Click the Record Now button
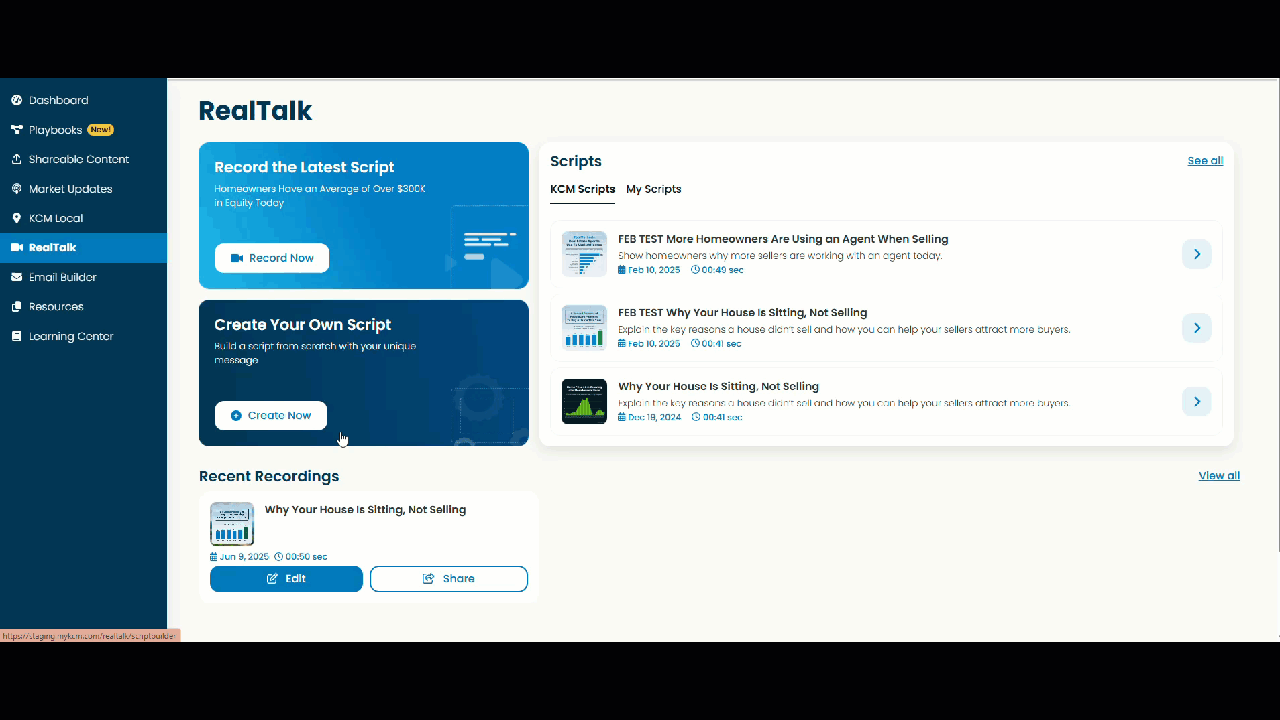 (x=272, y=258)
